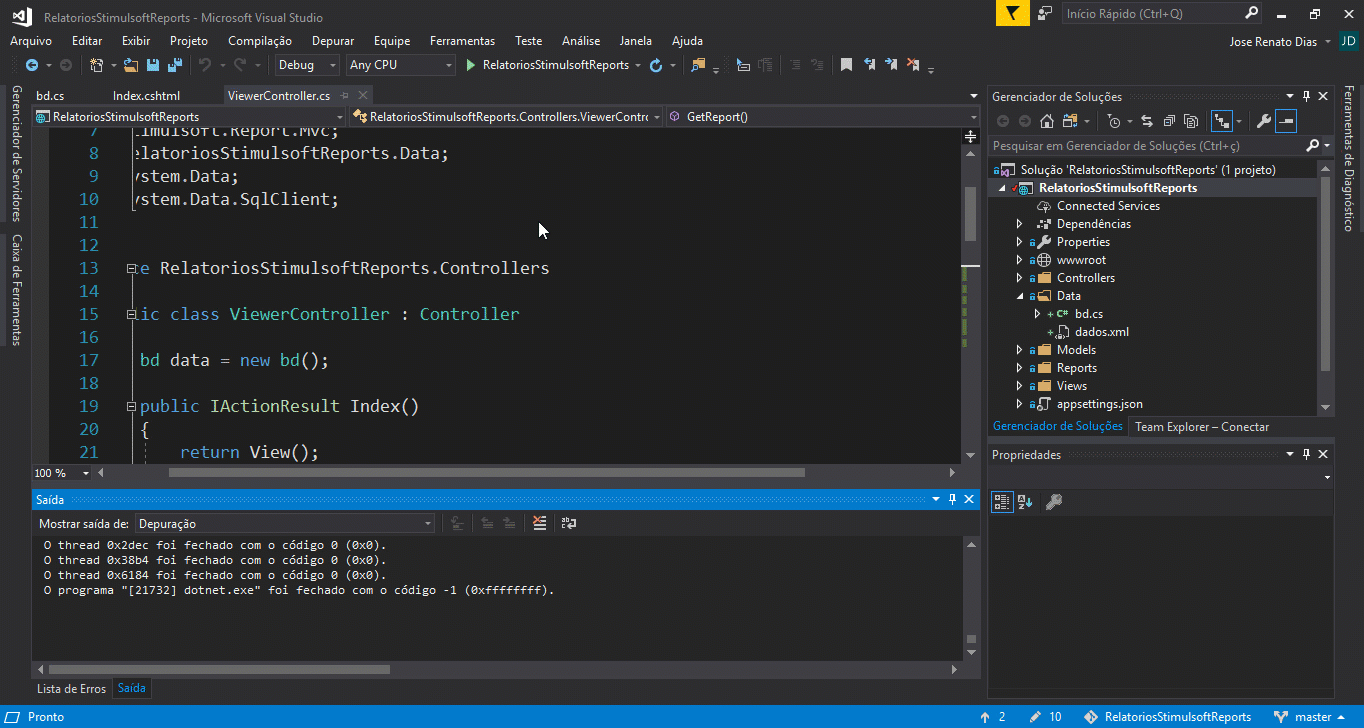1364x728 pixels.
Task: Click the Home icon in Gerenciador de Soluções
Action: coord(1046,121)
